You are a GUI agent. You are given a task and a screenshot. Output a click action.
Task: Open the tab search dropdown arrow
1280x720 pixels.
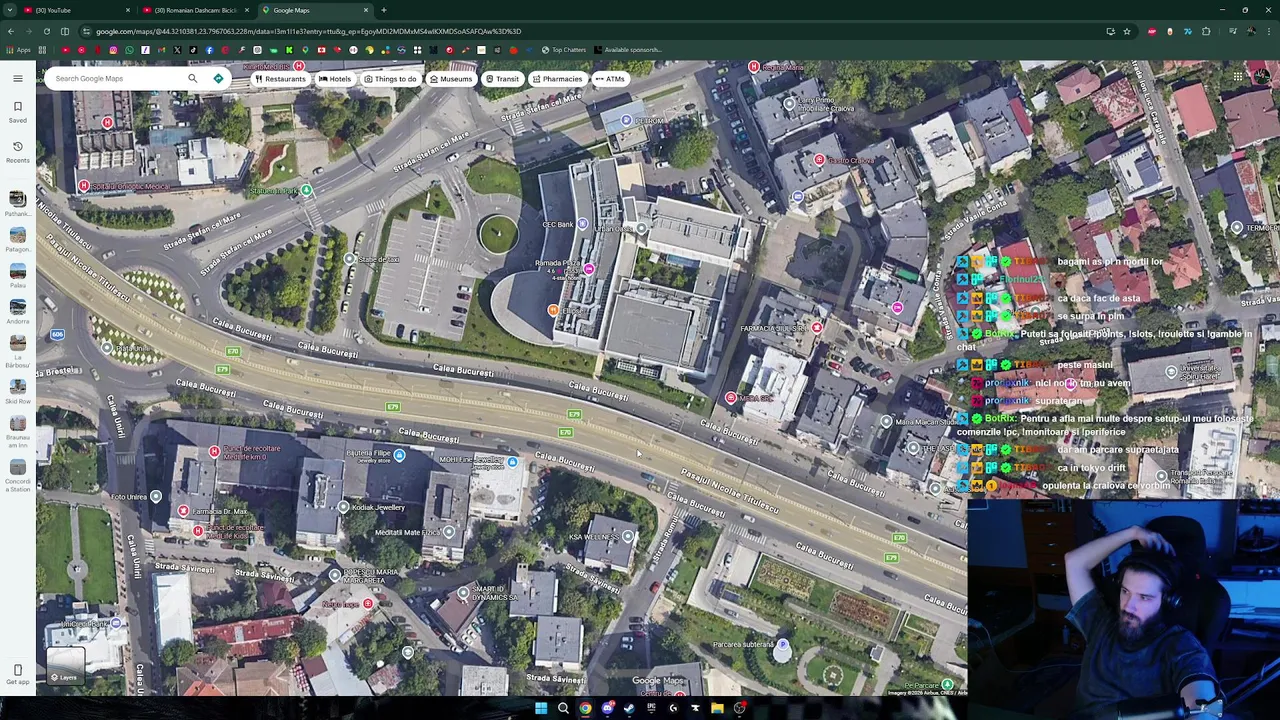pyautogui.click(x=9, y=10)
